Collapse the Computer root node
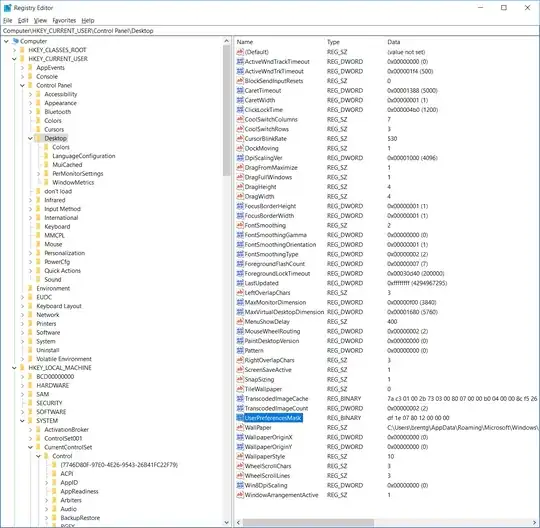Screen dimensions: 540x528 6,41
